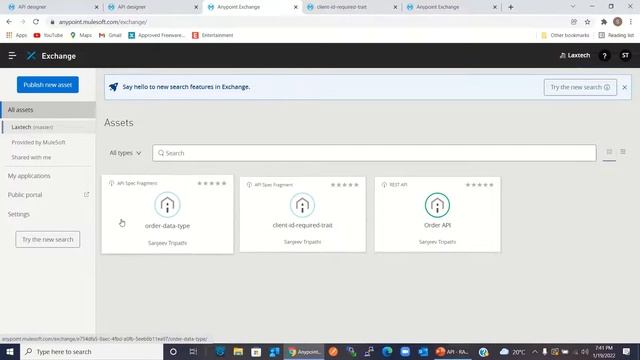Open File Explorer from taskbar
Viewport: 640px width, 360px height.
tap(238, 351)
